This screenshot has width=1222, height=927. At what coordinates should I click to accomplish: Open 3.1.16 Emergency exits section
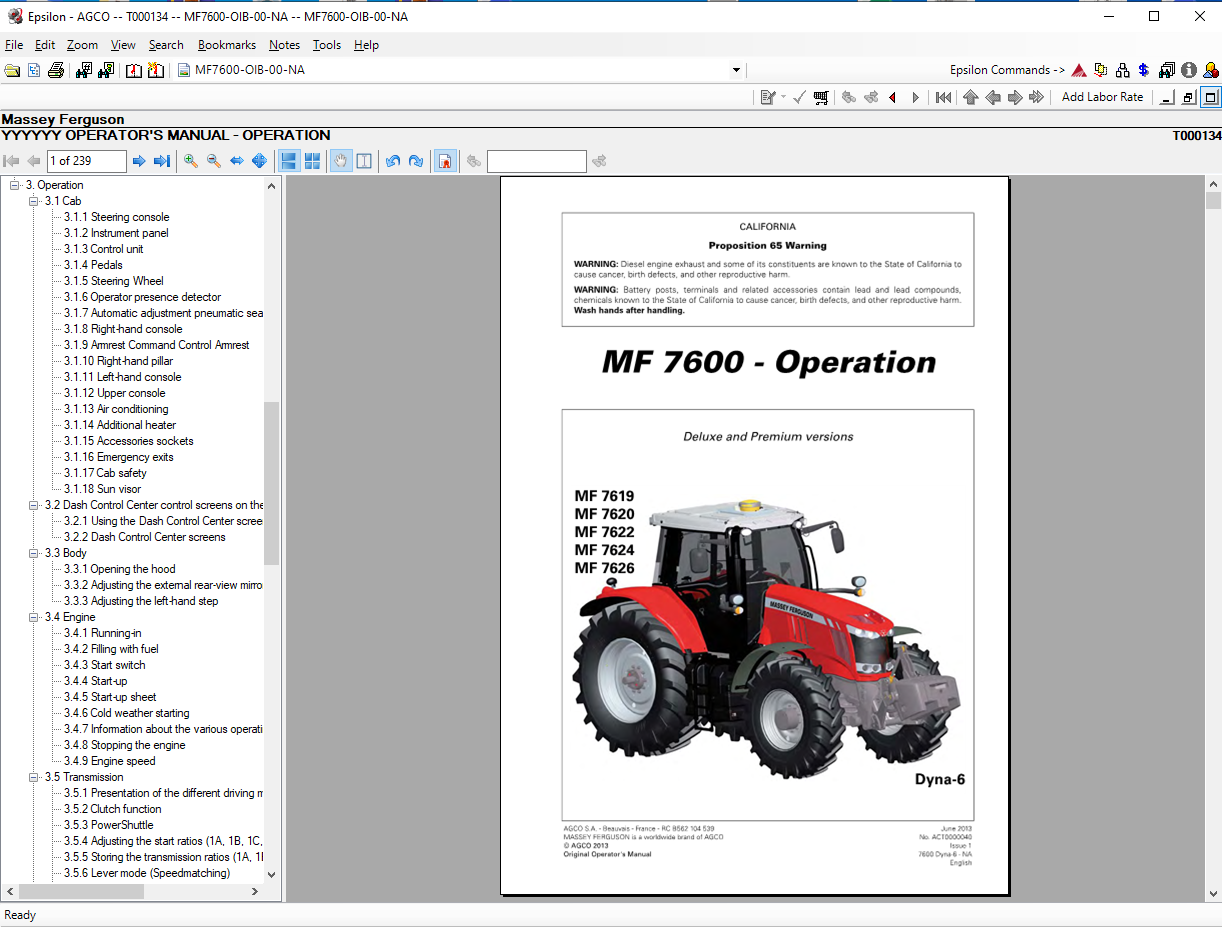(x=118, y=457)
